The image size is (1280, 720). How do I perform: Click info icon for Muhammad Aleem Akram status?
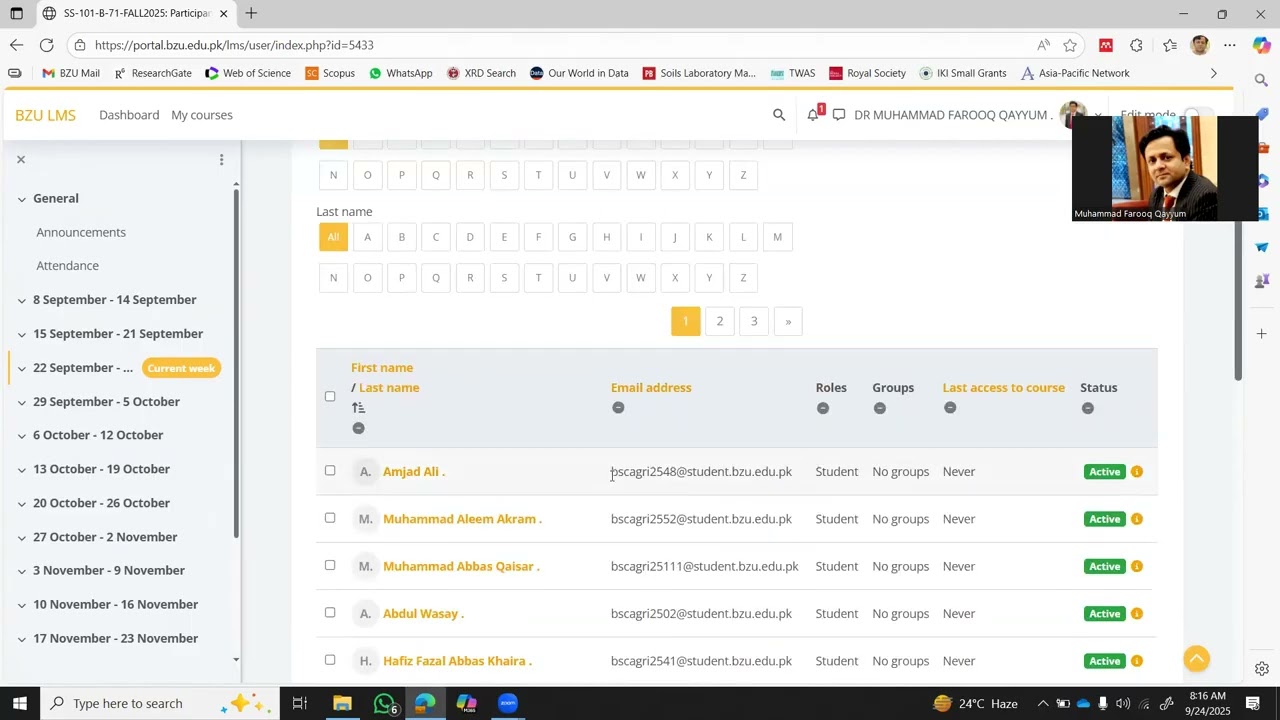coord(1137,519)
